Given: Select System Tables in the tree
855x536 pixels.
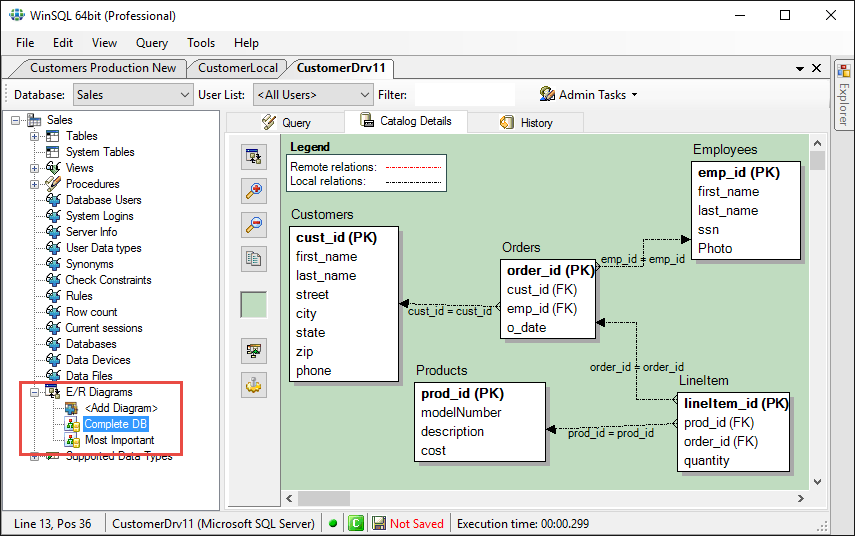Looking at the screenshot, I should click(x=100, y=152).
